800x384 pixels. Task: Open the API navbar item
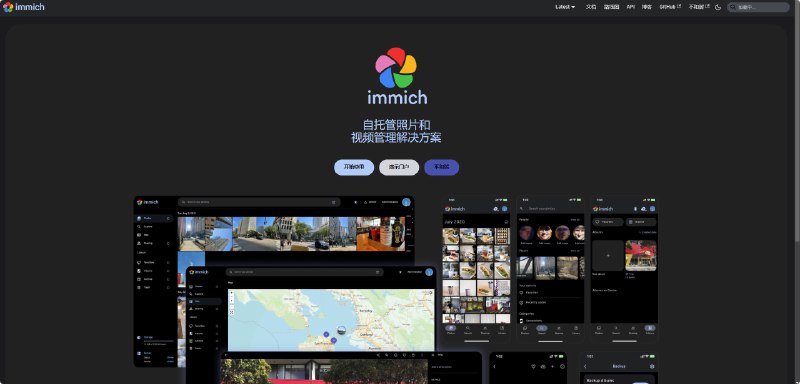pyautogui.click(x=631, y=7)
